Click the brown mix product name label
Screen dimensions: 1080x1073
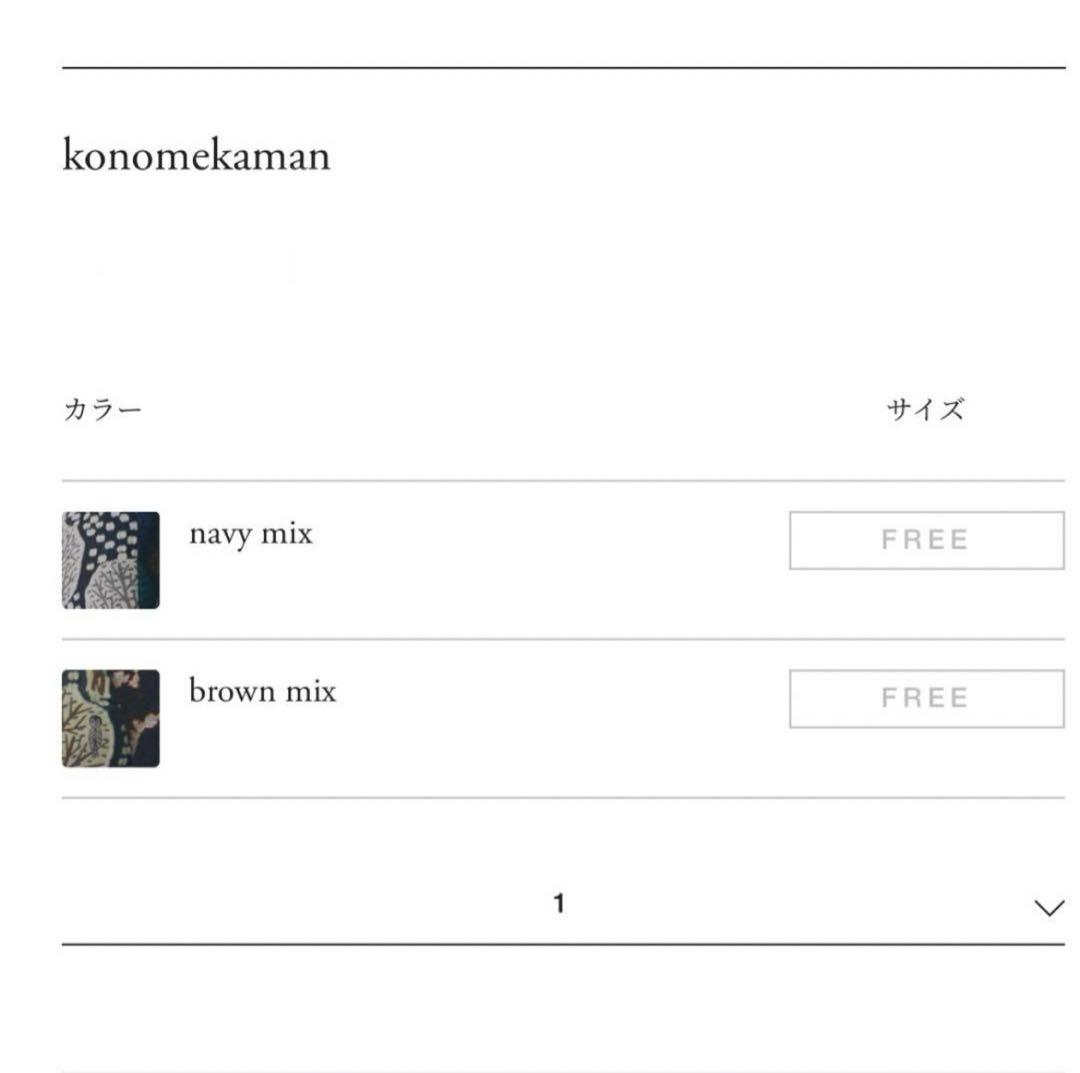263,690
